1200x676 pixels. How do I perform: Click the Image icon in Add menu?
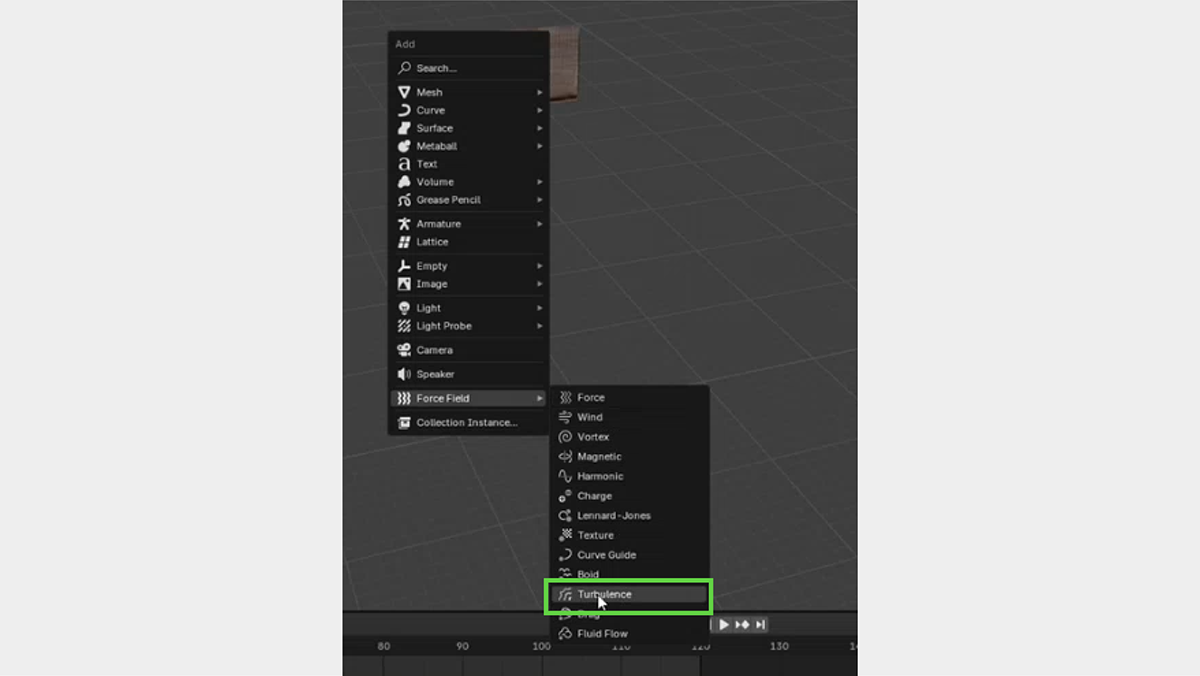(404, 284)
